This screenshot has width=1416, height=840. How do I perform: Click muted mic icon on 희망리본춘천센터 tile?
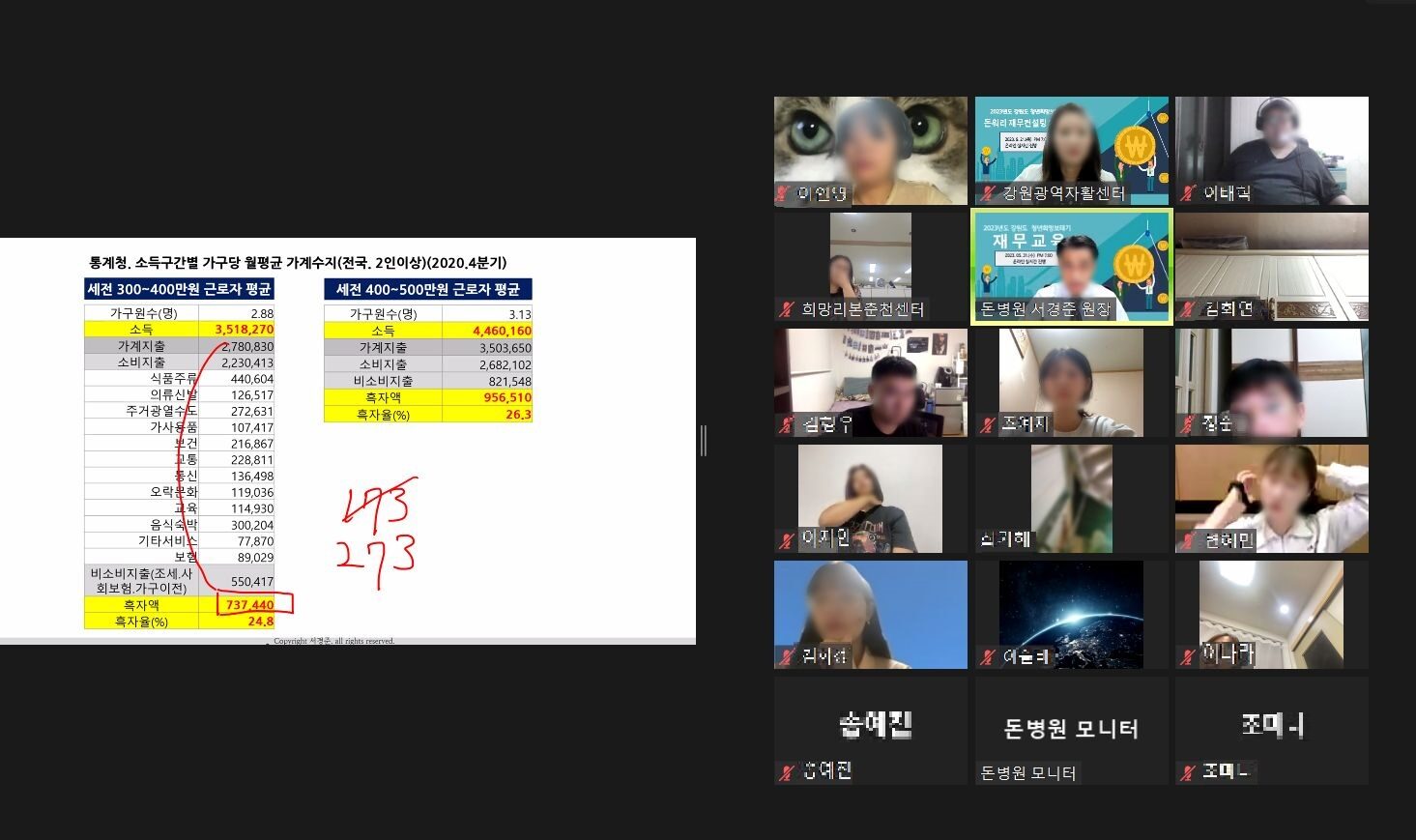click(787, 310)
